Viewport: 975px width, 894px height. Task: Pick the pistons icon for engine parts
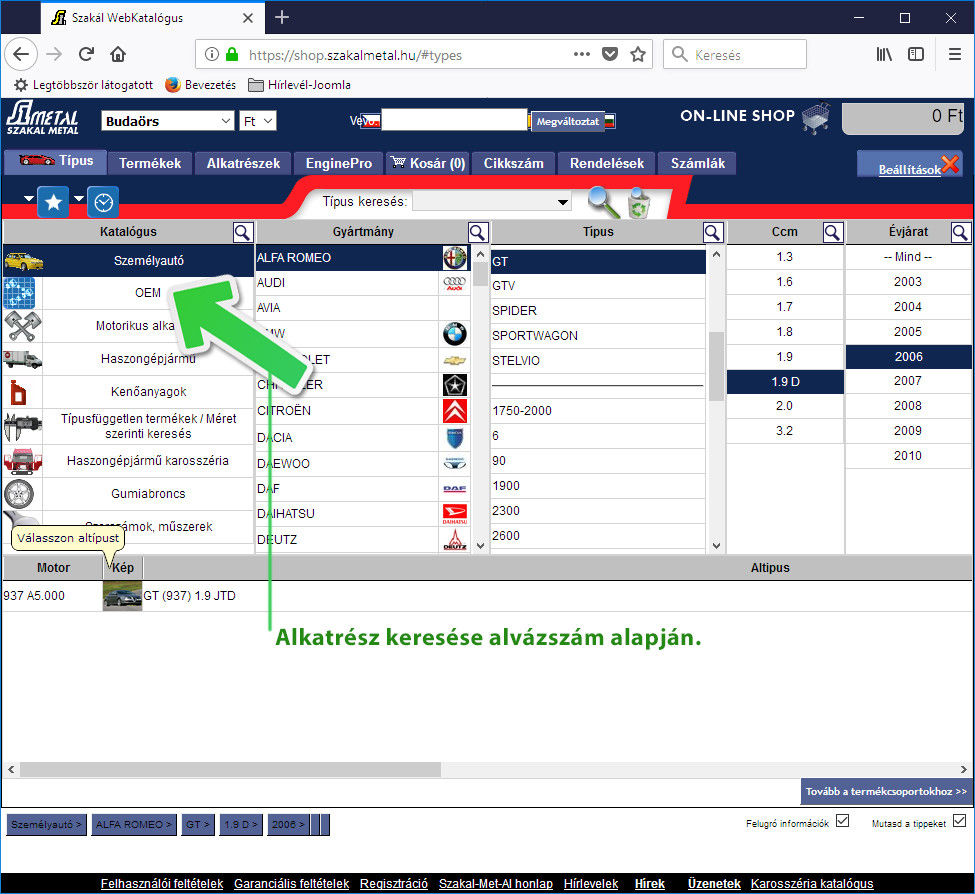tap(22, 326)
